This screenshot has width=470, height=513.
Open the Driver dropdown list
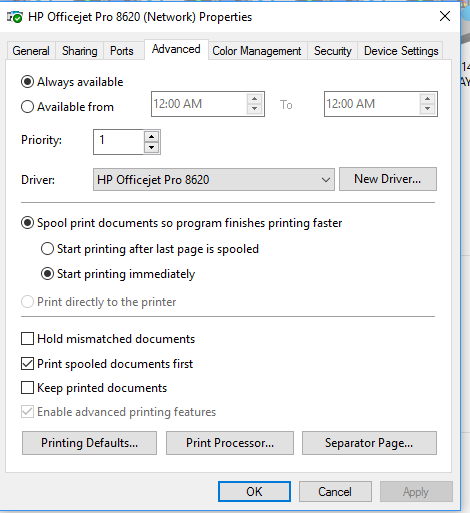coord(214,180)
